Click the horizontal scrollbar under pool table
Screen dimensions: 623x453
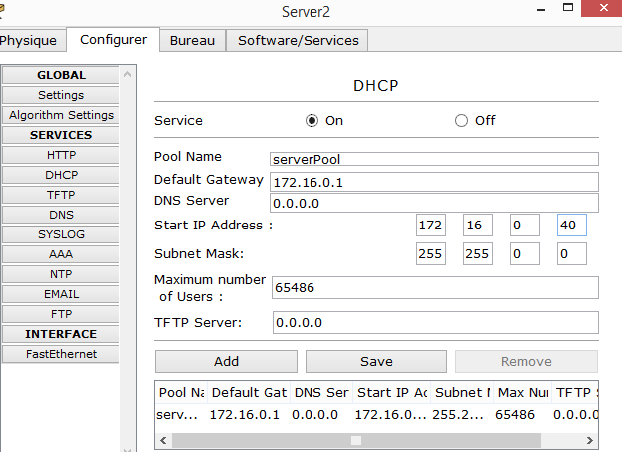[x=355, y=439]
